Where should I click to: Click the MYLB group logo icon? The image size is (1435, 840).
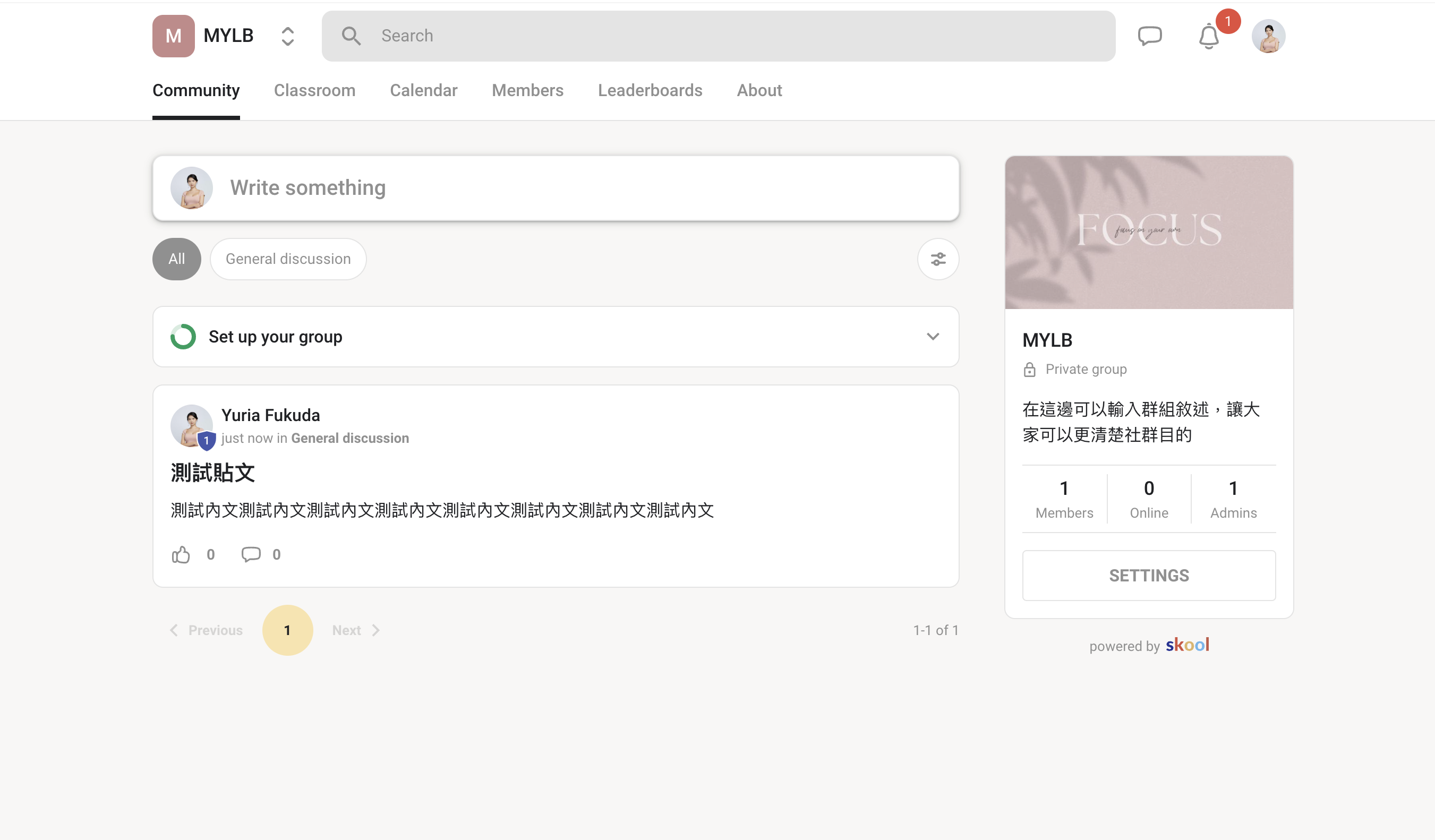pyautogui.click(x=173, y=36)
